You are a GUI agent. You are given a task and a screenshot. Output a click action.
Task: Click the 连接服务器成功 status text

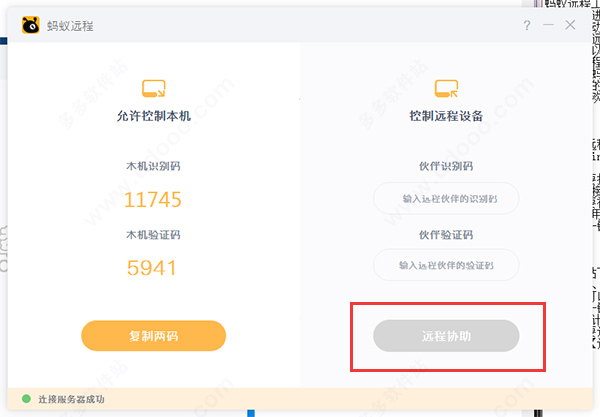71,399
